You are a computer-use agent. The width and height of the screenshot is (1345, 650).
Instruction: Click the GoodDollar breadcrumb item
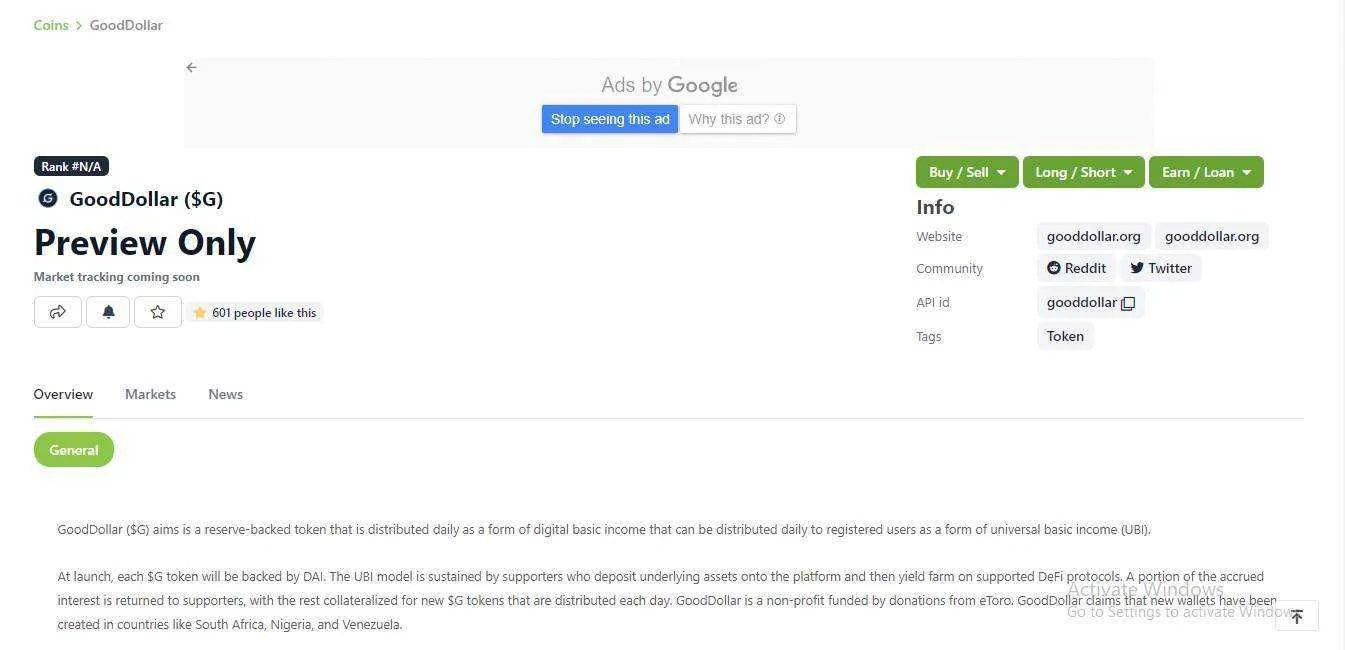tap(126, 25)
